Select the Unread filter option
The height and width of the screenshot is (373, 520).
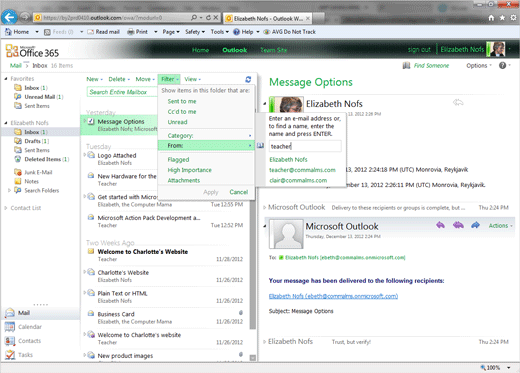click(x=177, y=122)
